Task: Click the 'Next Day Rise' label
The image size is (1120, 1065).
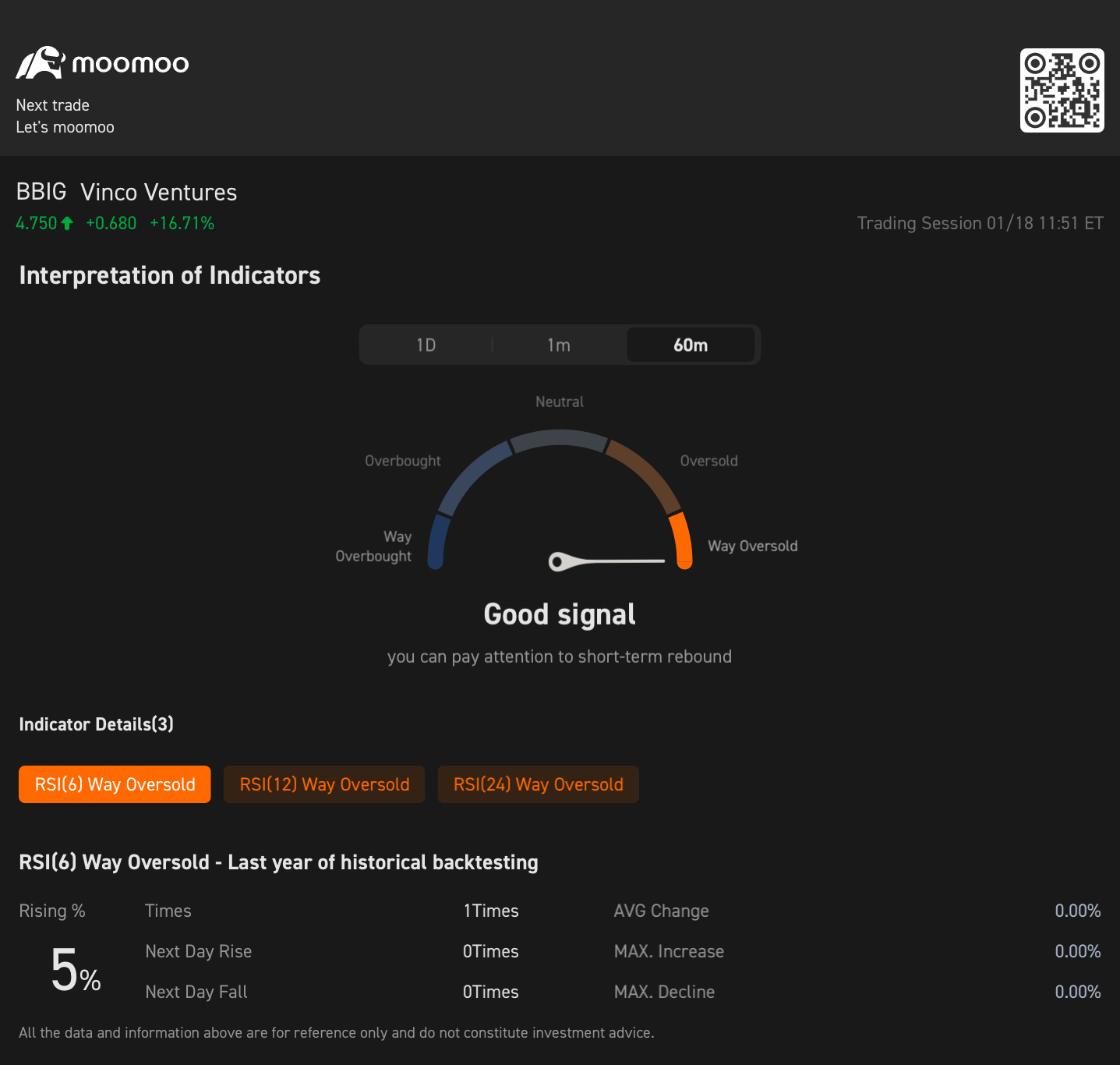Action: click(x=199, y=952)
